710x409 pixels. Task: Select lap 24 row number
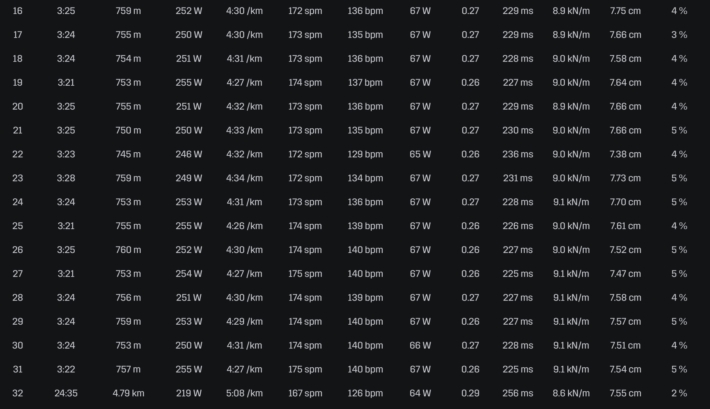(17, 202)
